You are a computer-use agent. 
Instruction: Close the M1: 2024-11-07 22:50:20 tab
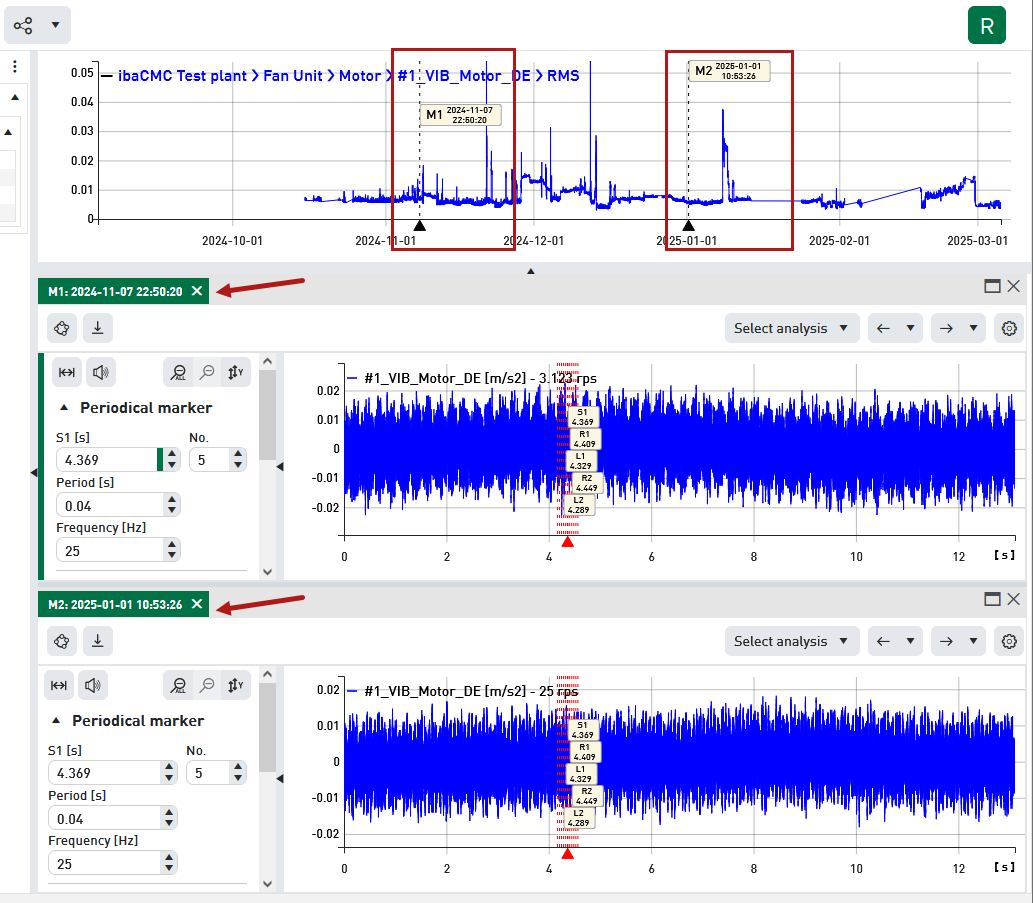pyautogui.click(x=197, y=291)
